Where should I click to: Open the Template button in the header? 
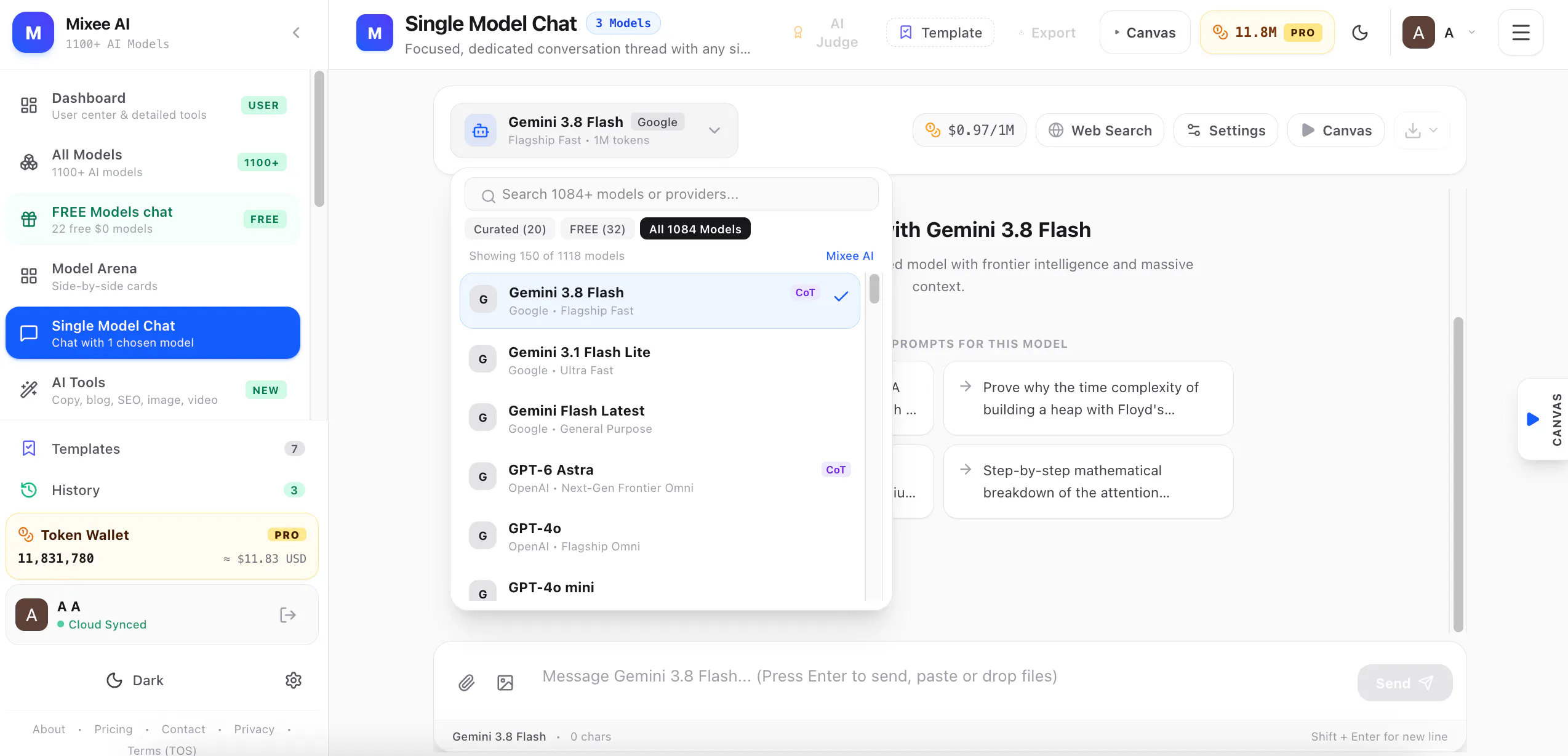click(x=940, y=33)
